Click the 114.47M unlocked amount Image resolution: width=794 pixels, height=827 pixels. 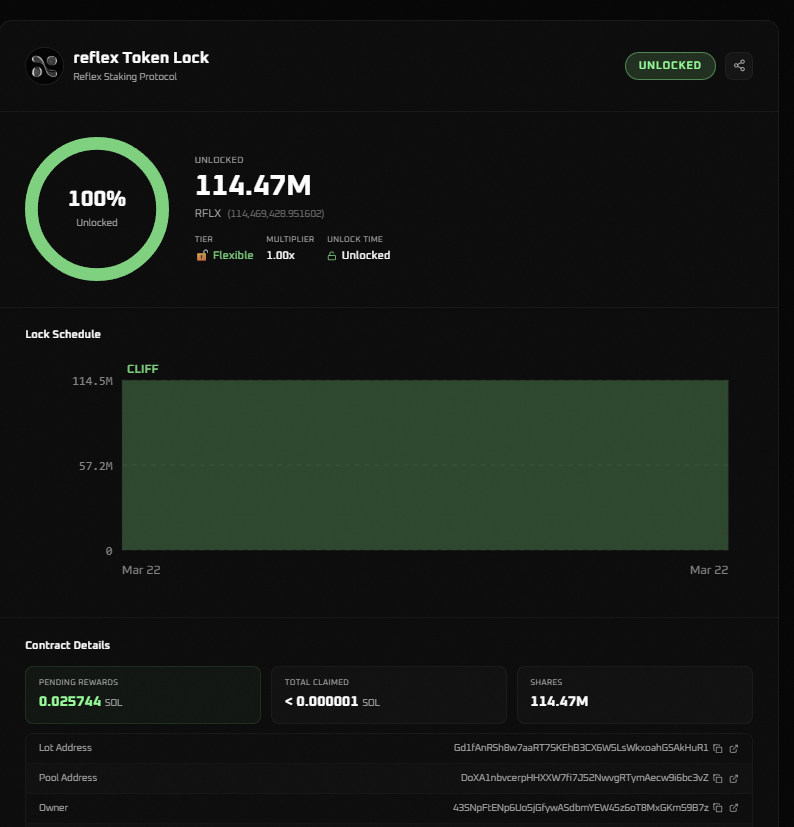coord(253,185)
